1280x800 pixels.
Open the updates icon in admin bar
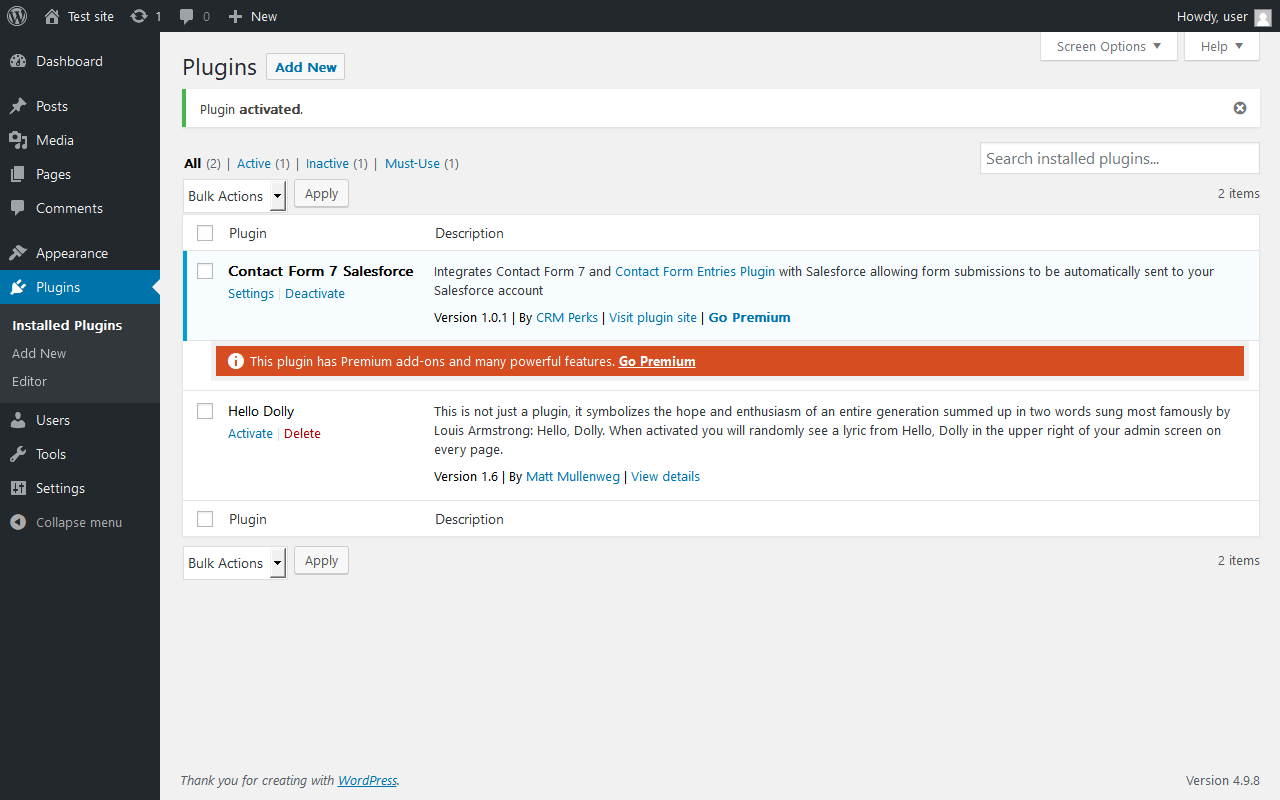click(x=139, y=16)
